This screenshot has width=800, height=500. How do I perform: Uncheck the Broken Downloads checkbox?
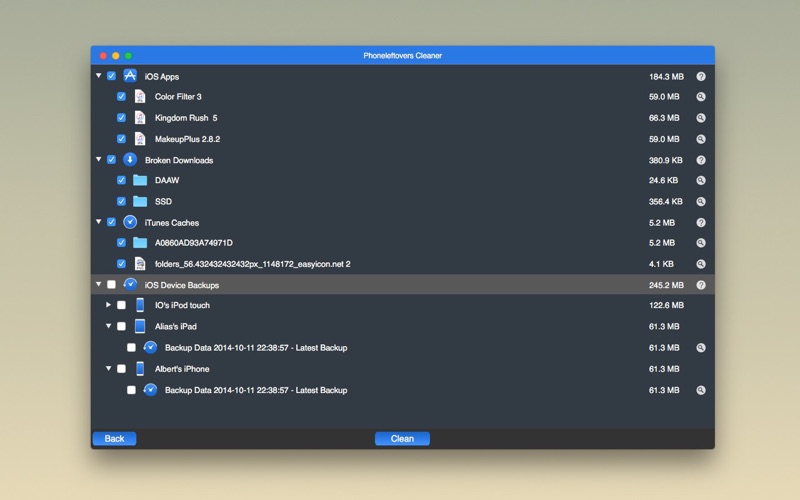point(111,160)
